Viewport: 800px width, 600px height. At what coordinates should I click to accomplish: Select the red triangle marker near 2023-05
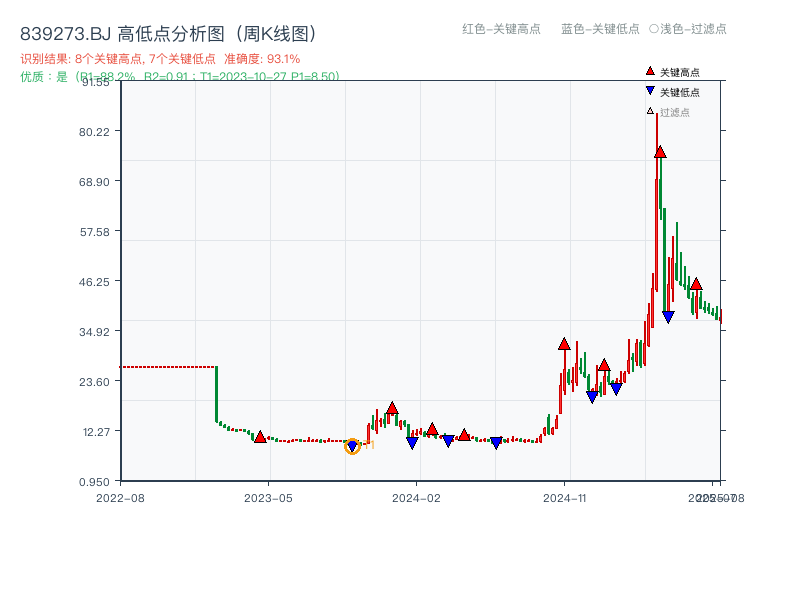pyautogui.click(x=259, y=435)
